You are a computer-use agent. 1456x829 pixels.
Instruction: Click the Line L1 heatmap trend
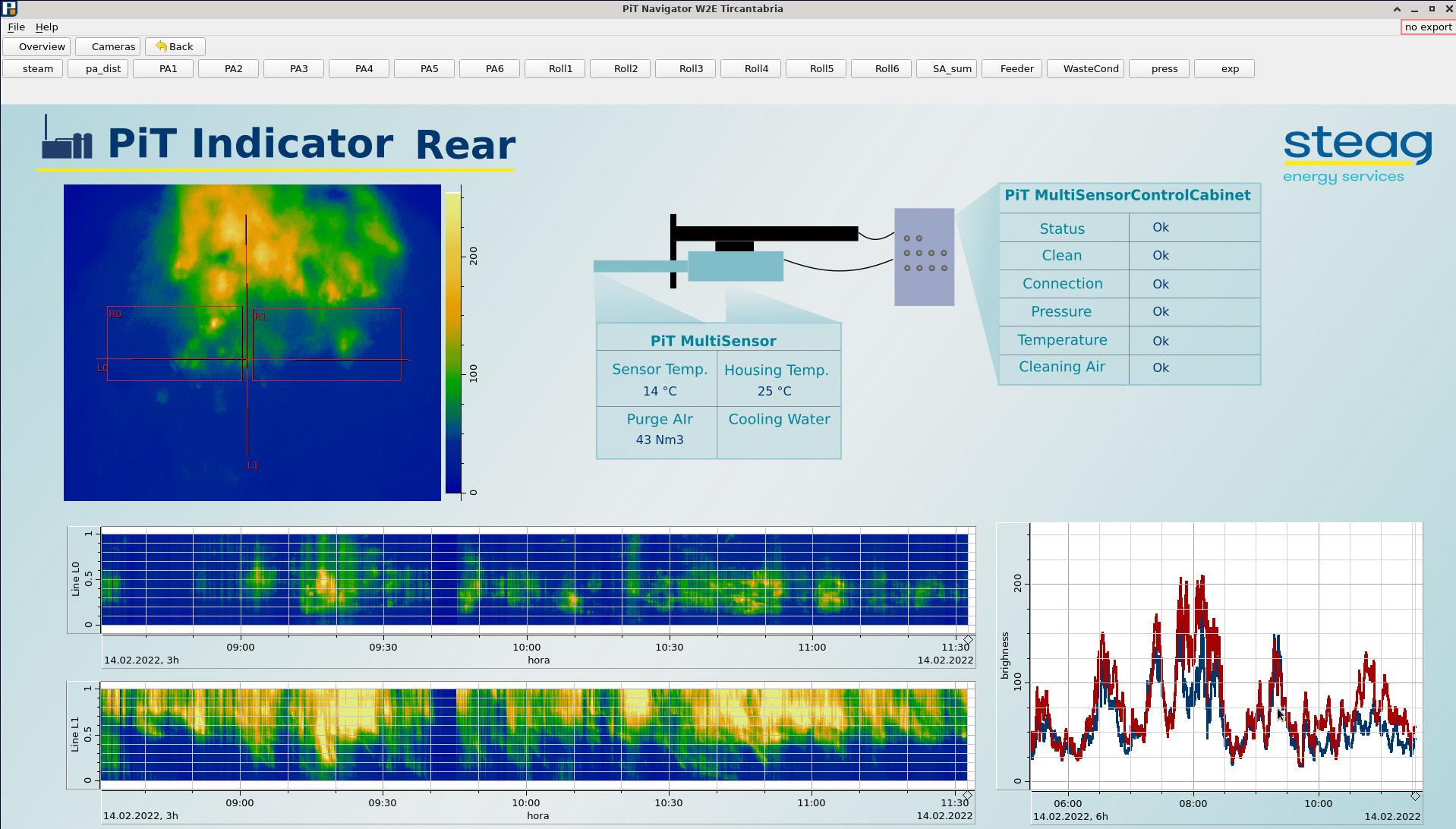click(534, 735)
